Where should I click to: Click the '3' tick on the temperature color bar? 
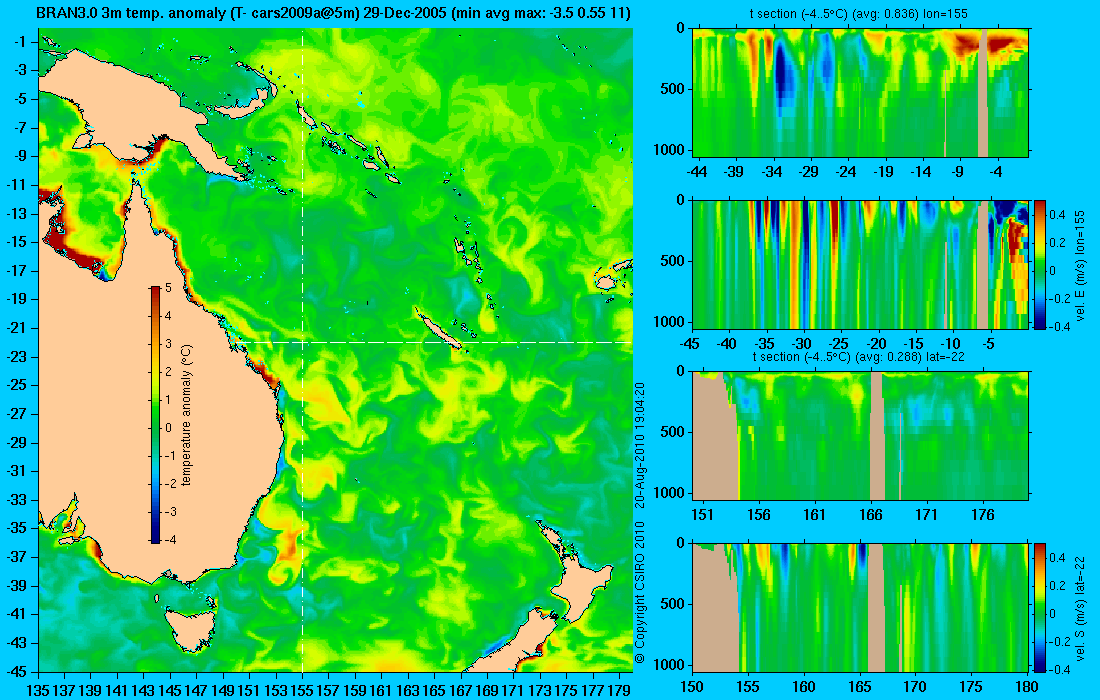[168, 344]
